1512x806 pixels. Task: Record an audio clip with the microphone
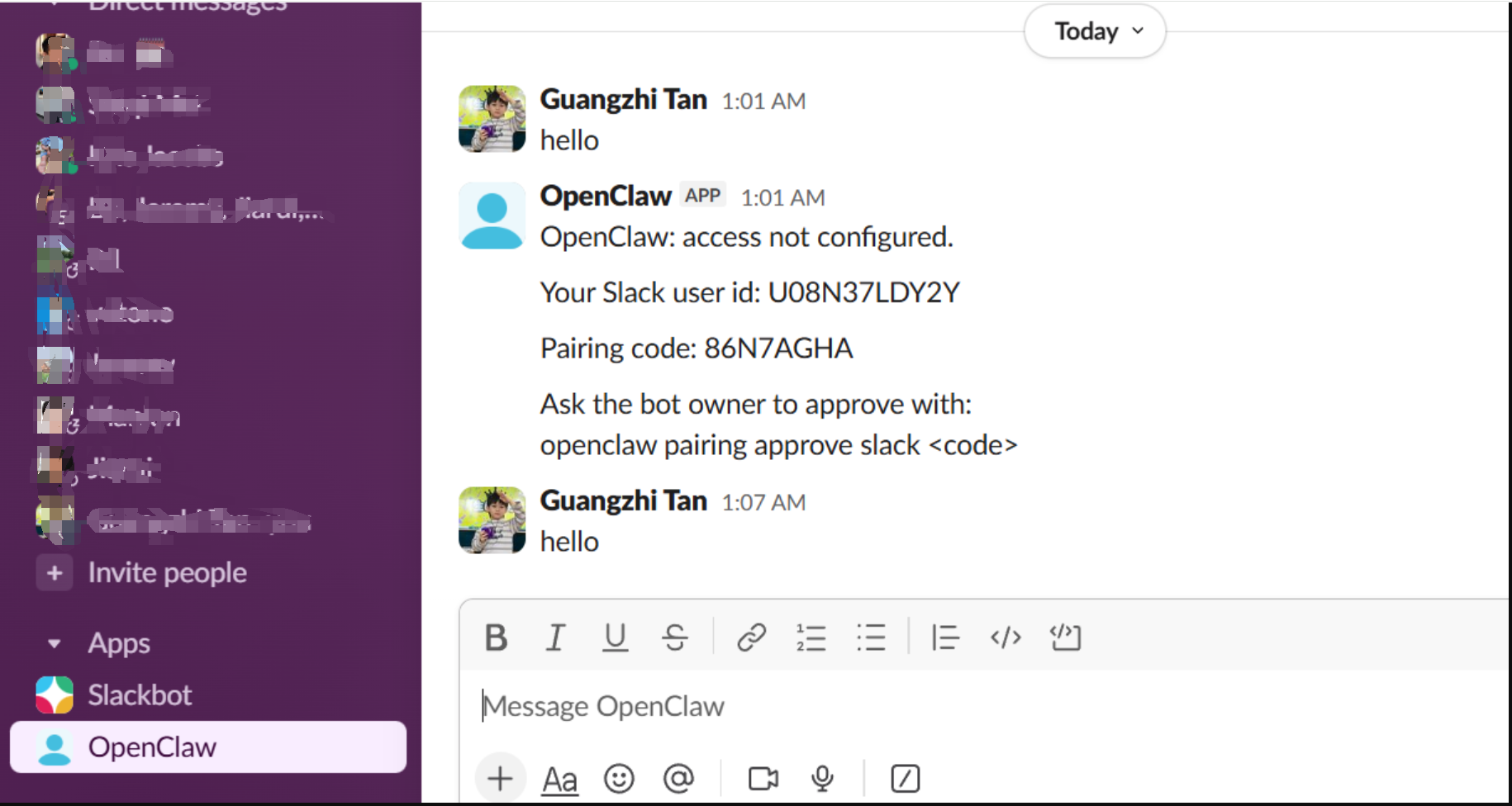822,779
